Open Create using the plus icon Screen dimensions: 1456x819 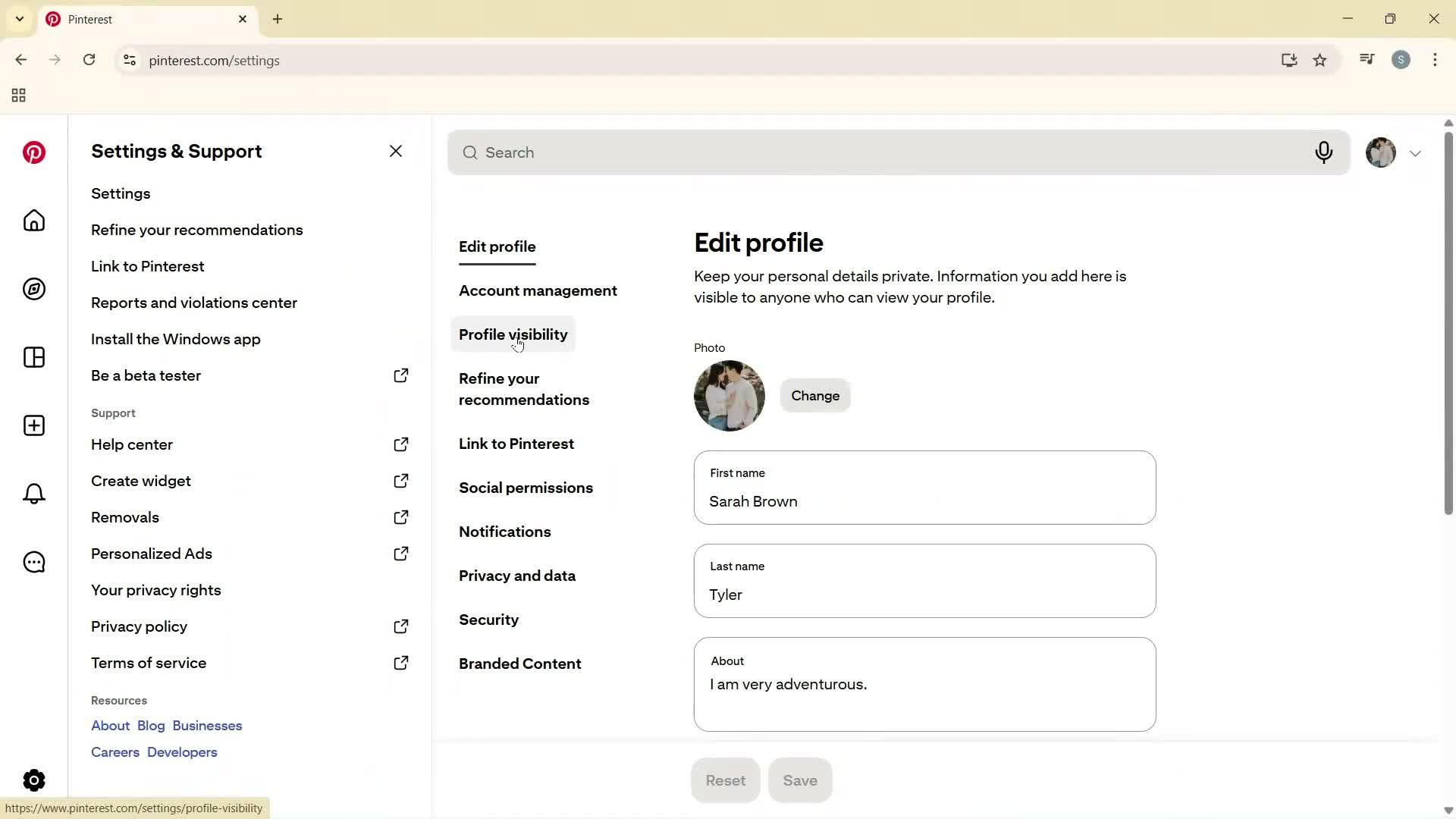tap(33, 425)
